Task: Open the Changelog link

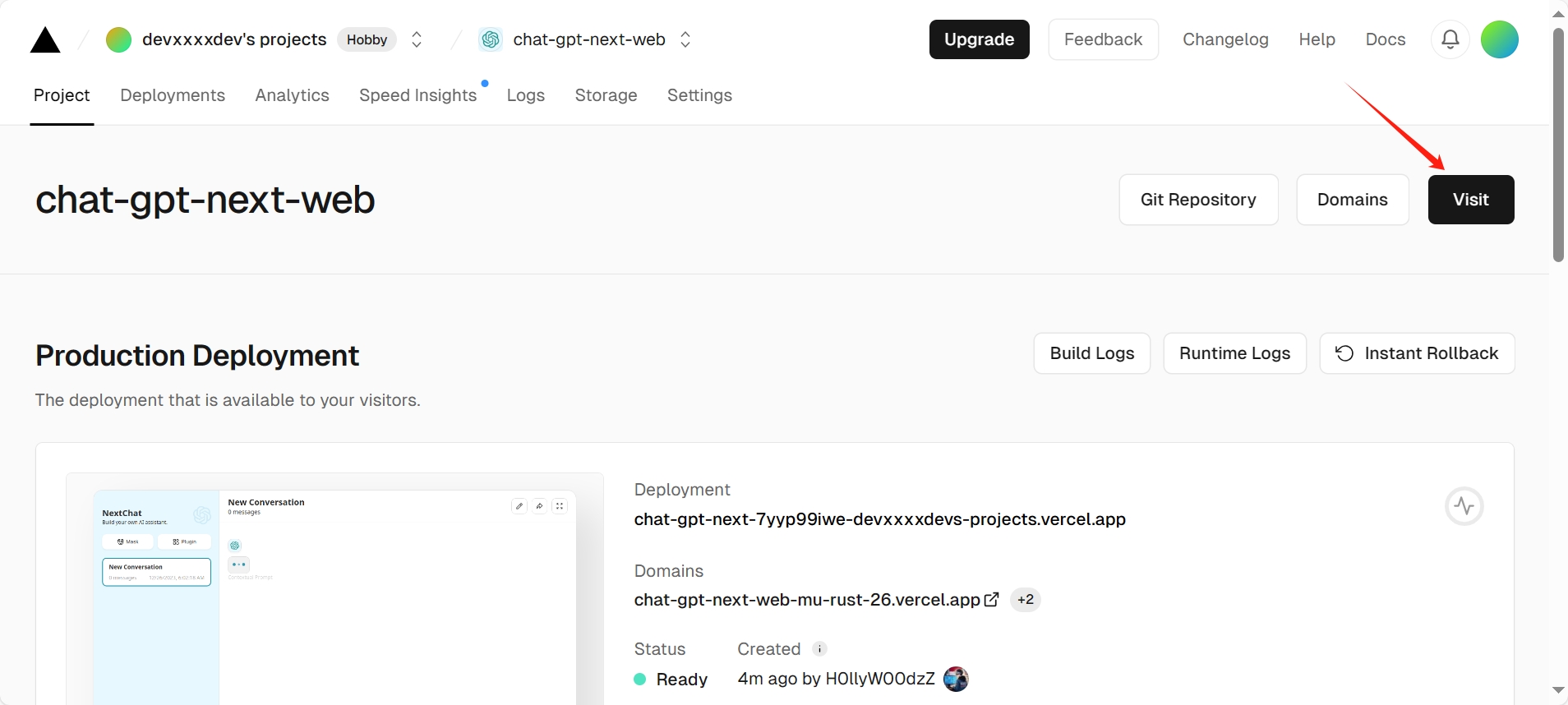Action: (x=1225, y=39)
